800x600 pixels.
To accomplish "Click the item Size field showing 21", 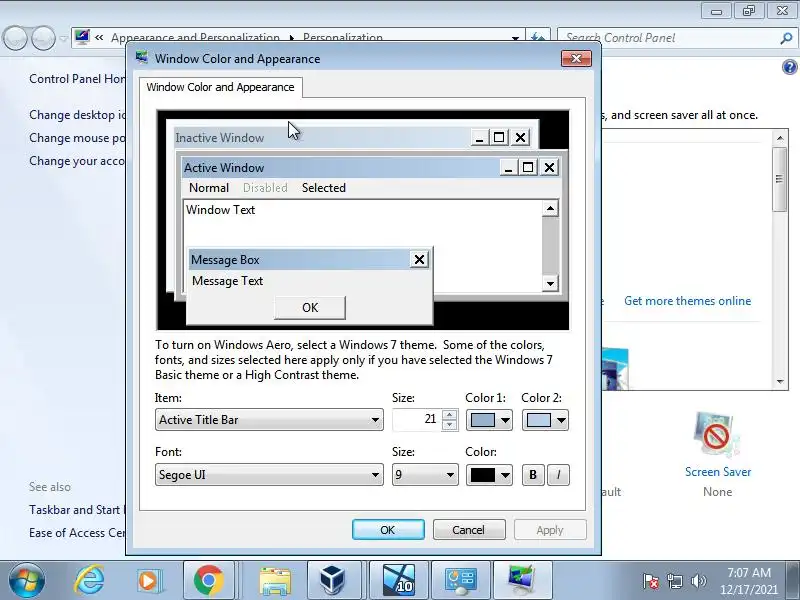I will click(416, 420).
